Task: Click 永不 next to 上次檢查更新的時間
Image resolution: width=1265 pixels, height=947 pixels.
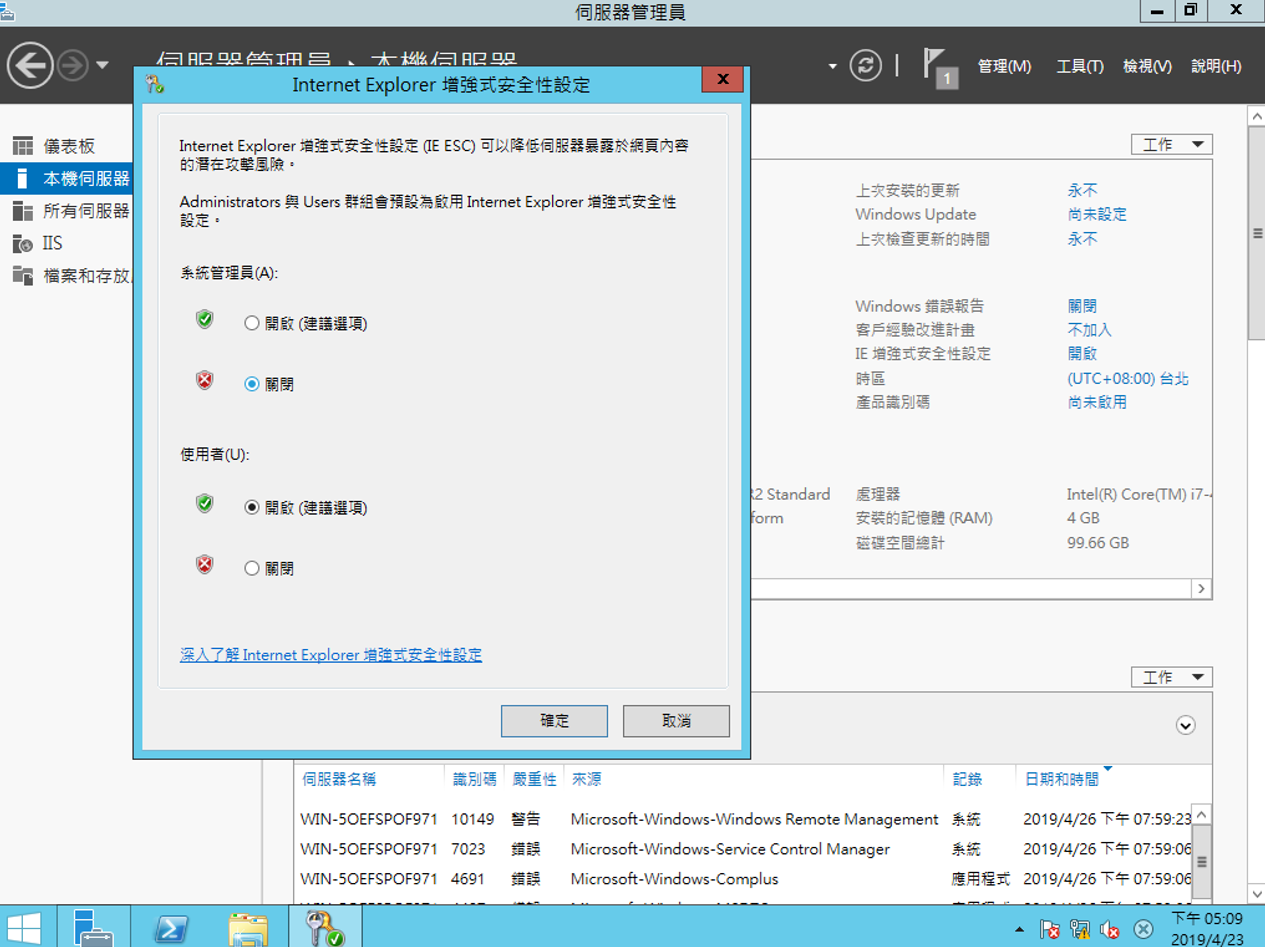Action: [x=1082, y=239]
